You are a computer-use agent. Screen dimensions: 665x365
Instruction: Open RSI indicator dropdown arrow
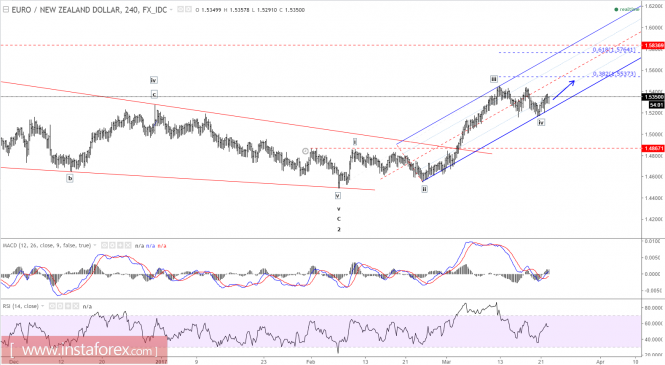[x=42, y=306]
